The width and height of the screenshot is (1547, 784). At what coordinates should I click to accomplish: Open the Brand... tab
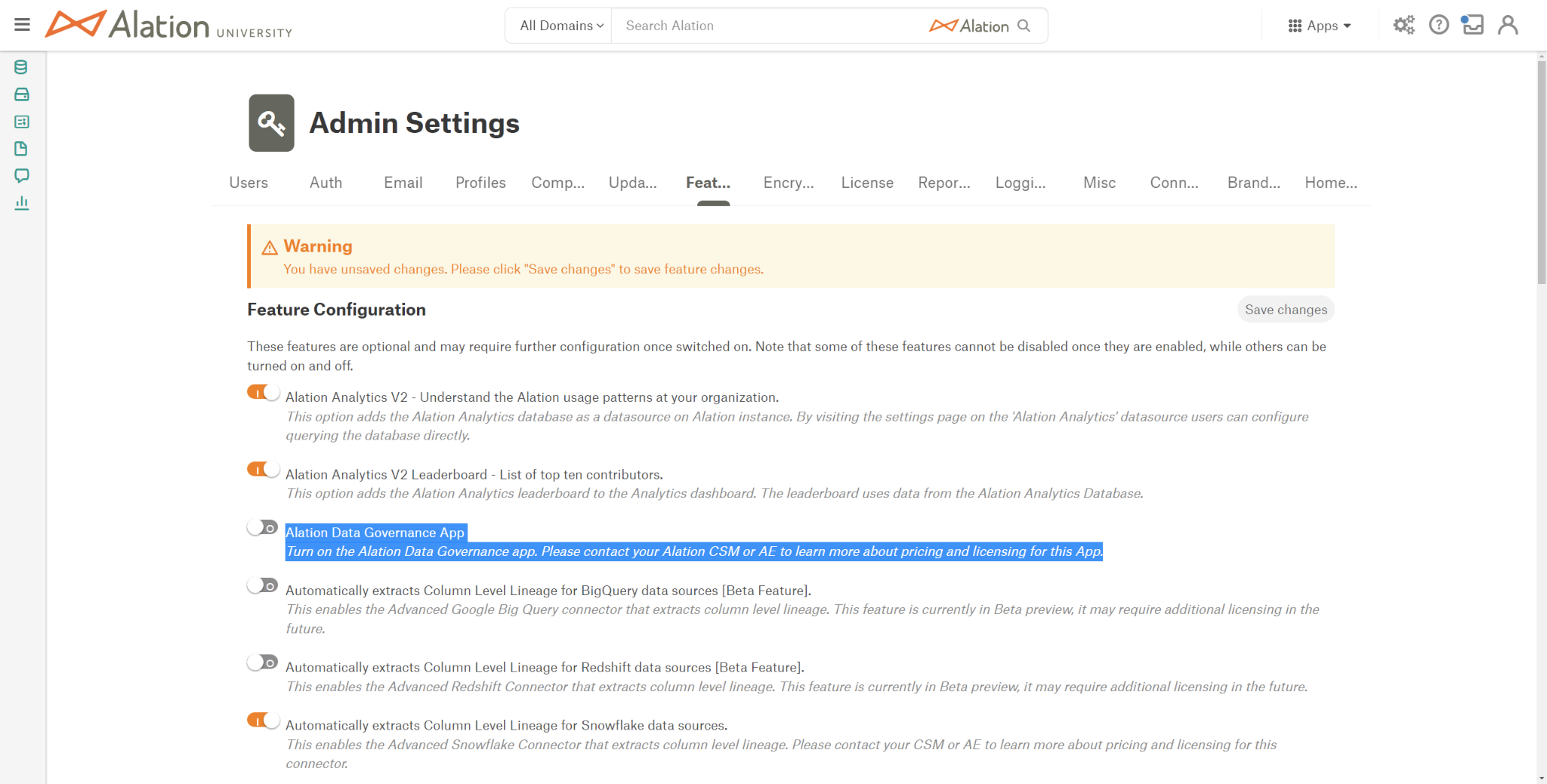point(1254,183)
